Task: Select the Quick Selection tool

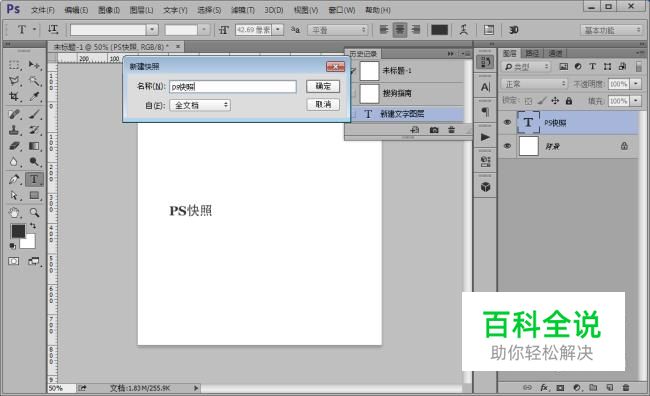Action: pyautogui.click(x=34, y=81)
